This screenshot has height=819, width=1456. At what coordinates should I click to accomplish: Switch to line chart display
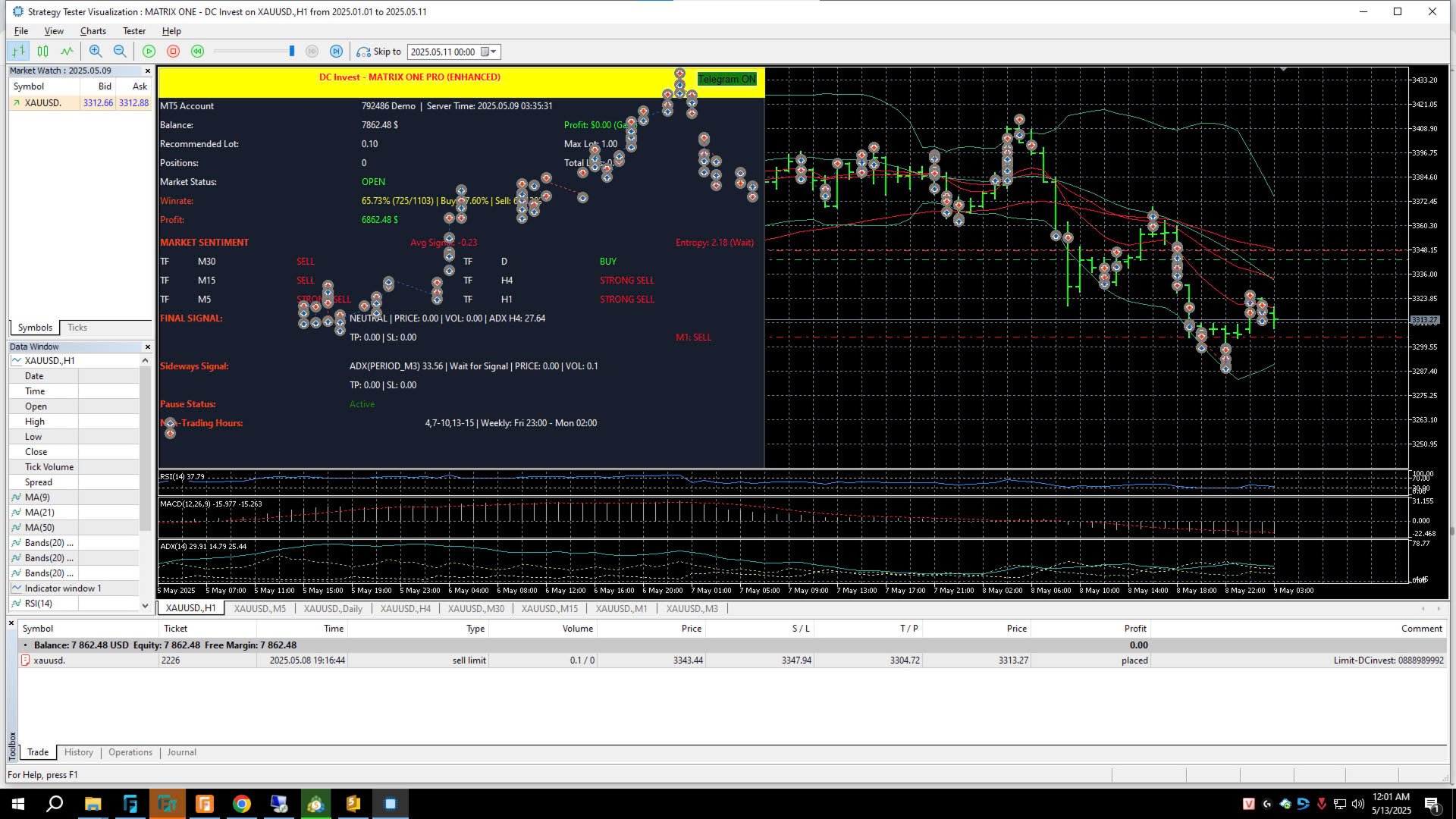tap(67, 52)
